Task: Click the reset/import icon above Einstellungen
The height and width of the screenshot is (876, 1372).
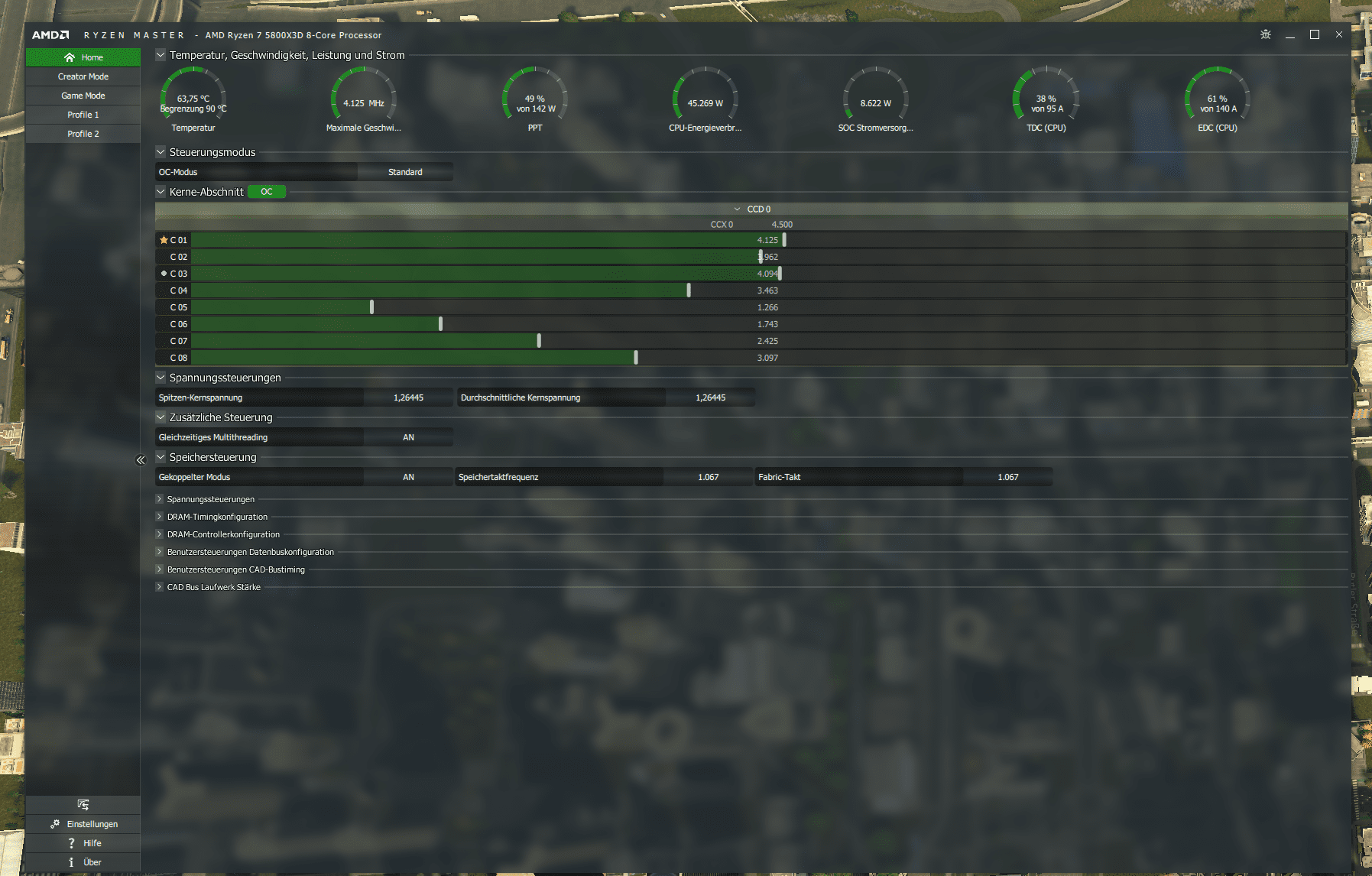Action: (x=83, y=805)
